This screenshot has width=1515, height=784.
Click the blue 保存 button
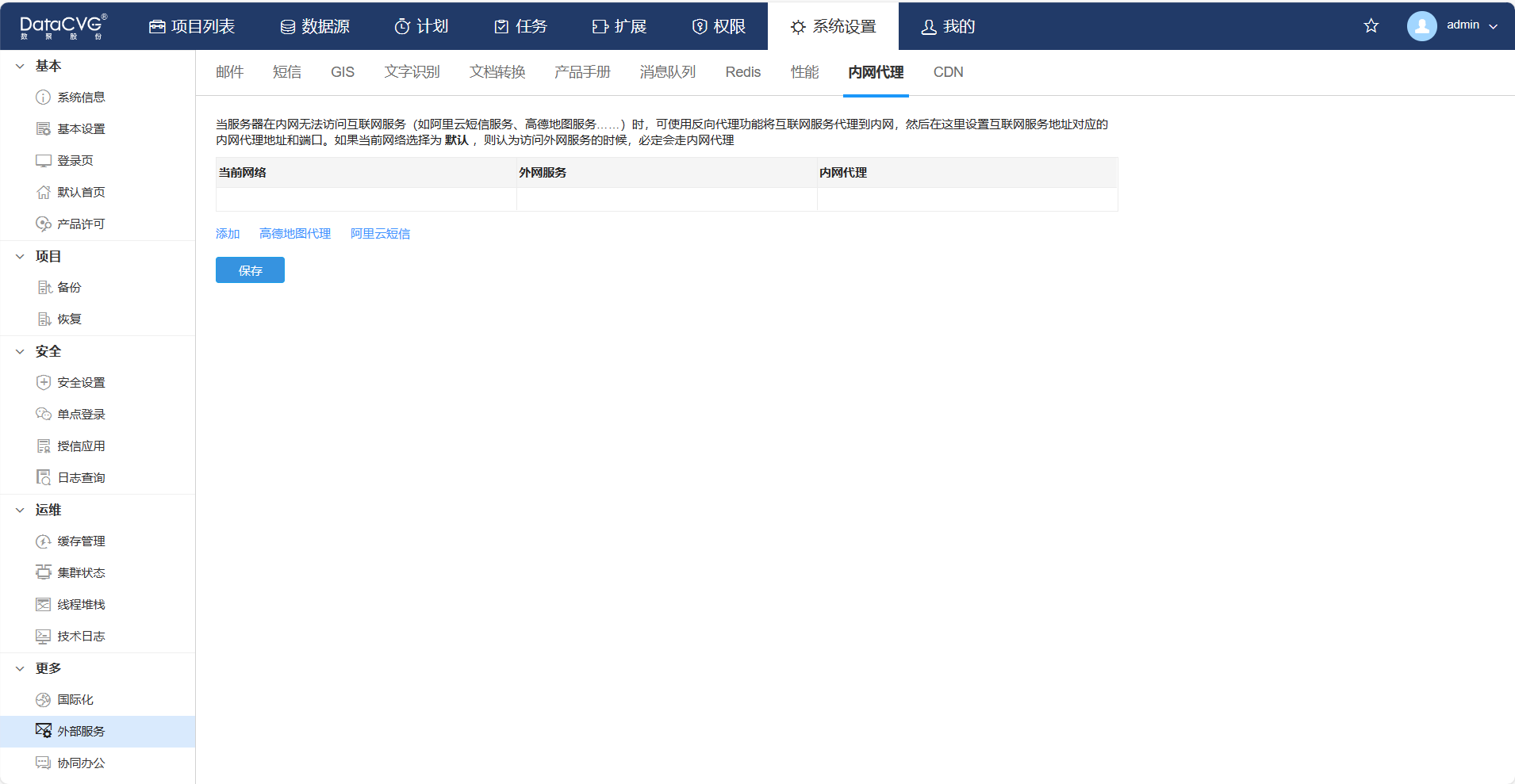tap(250, 270)
